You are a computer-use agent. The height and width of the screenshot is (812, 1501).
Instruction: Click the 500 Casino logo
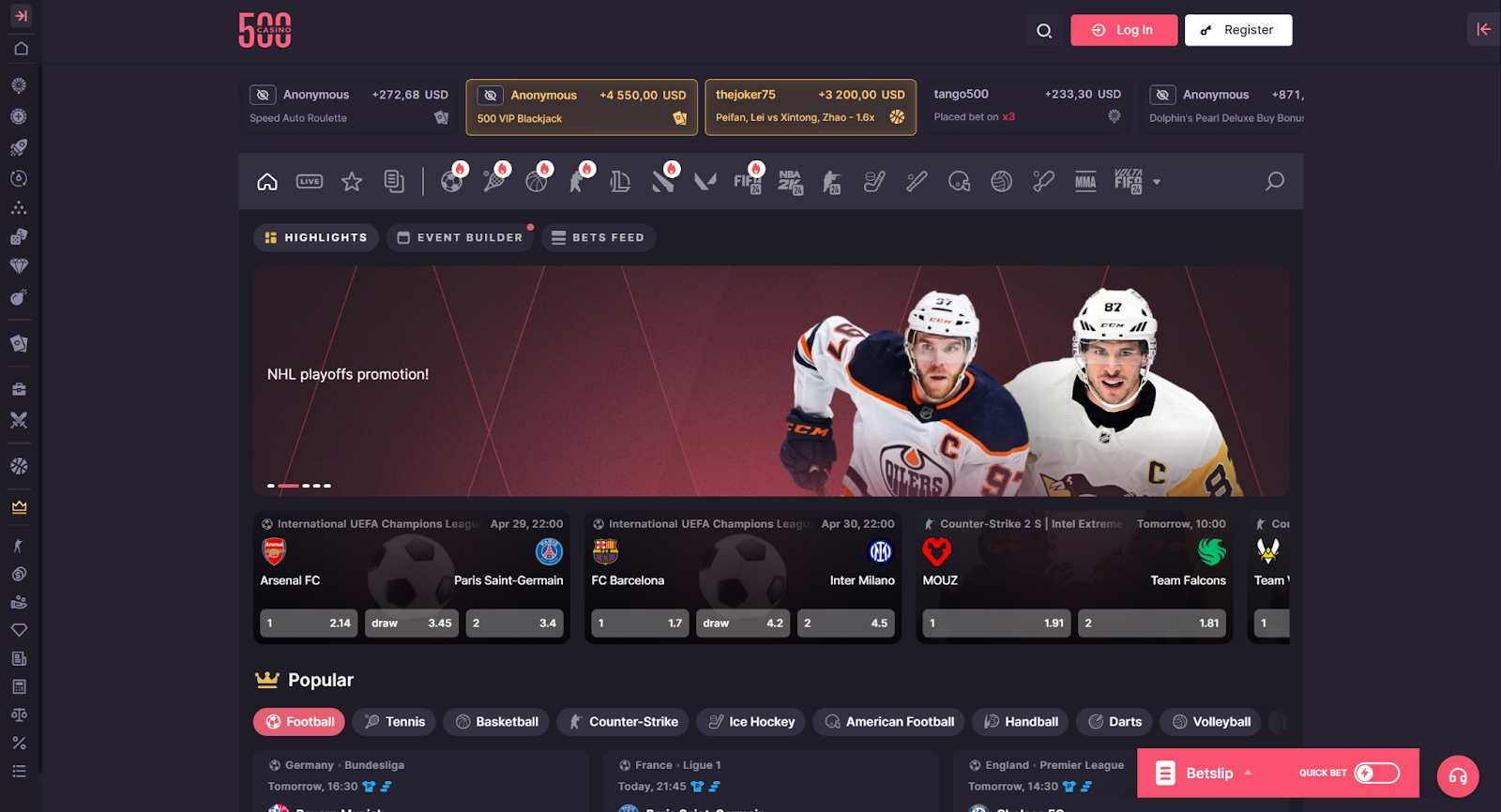[265, 30]
